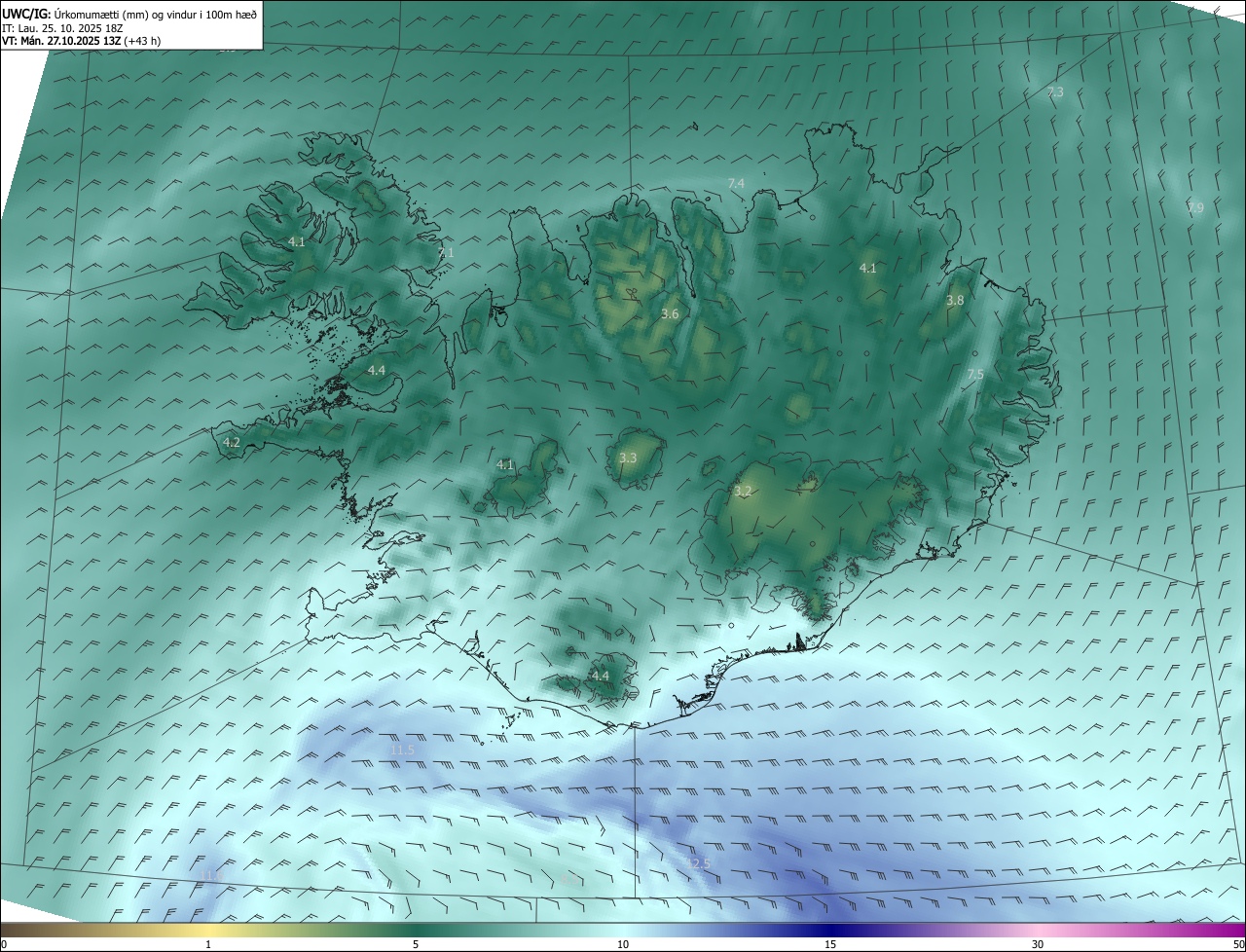Image resolution: width=1246 pixels, height=952 pixels.
Task: Click the 3.6 value on the northern highlands
Action: coord(670,313)
